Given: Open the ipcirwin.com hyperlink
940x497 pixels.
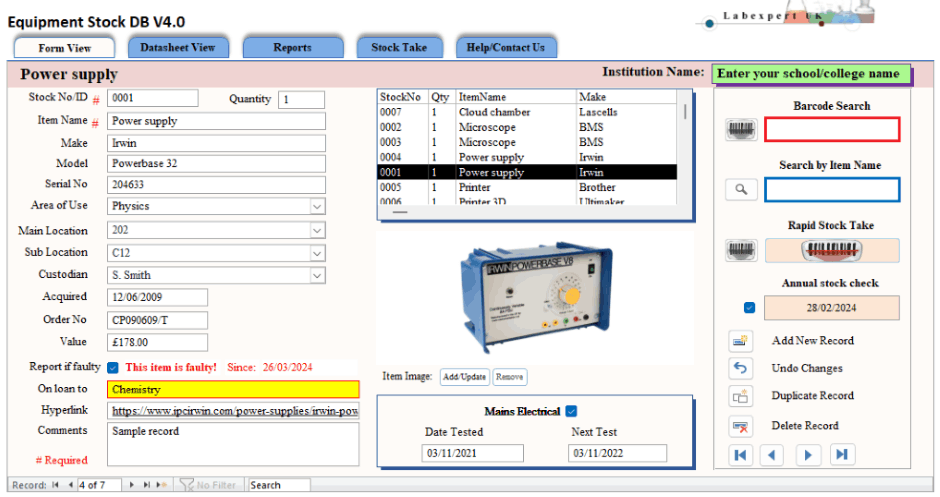Looking at the screenshot, I should pyautogui.click(x=235, y=411).
